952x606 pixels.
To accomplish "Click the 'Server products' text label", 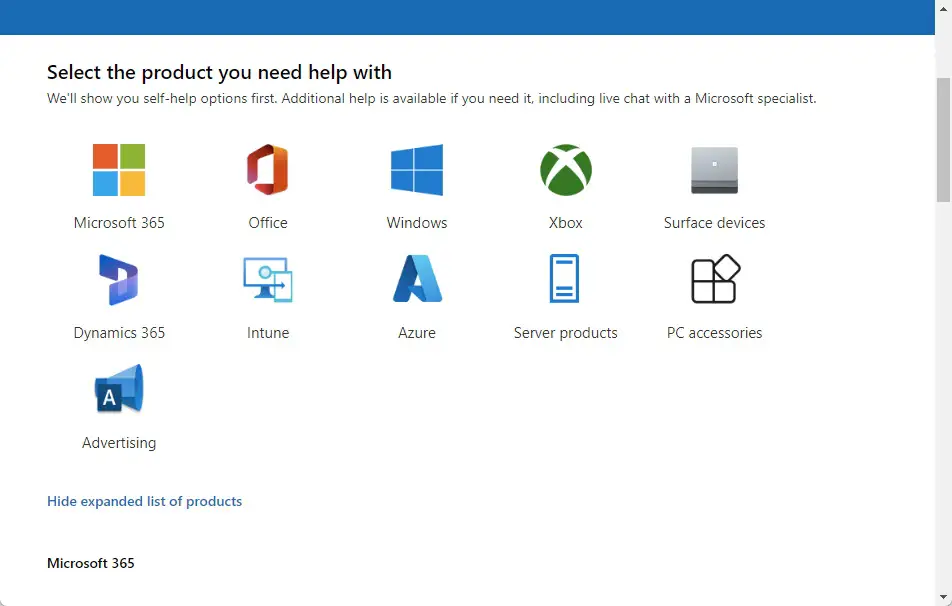I will pos(566,333).
